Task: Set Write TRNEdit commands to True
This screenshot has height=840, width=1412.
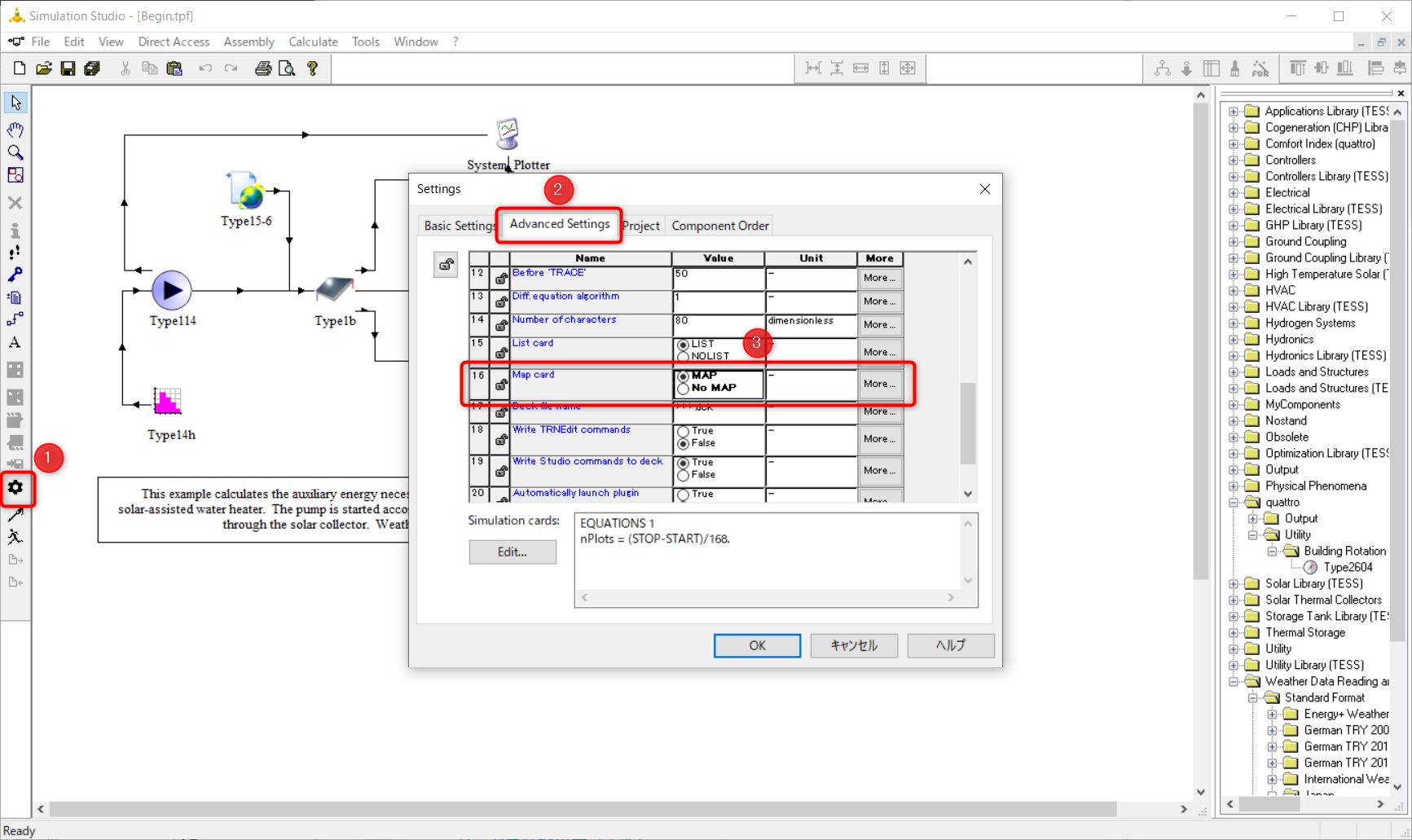Action: click(x=683, y=430)
